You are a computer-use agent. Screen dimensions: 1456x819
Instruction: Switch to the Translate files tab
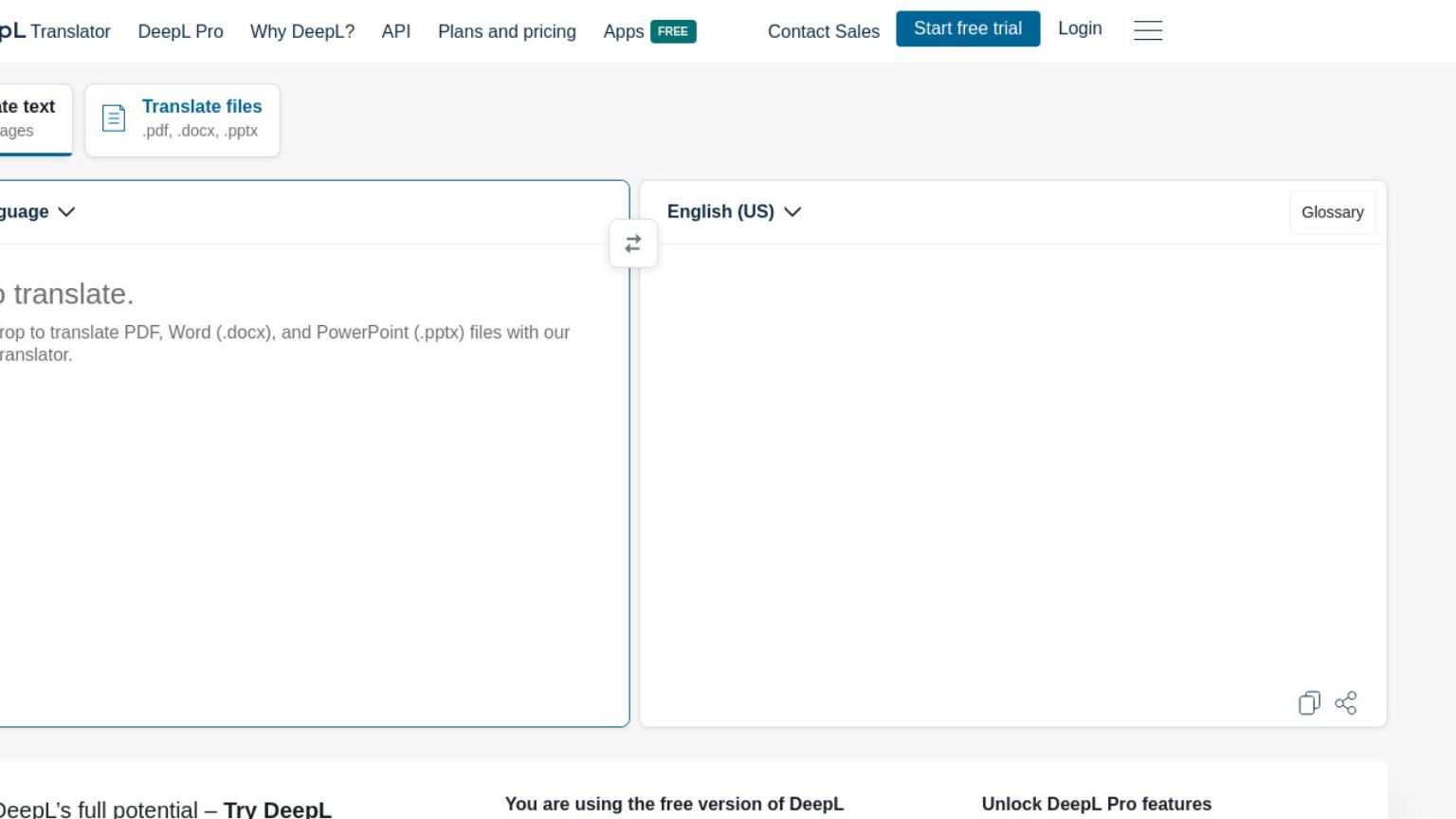(x=182, y=119)
